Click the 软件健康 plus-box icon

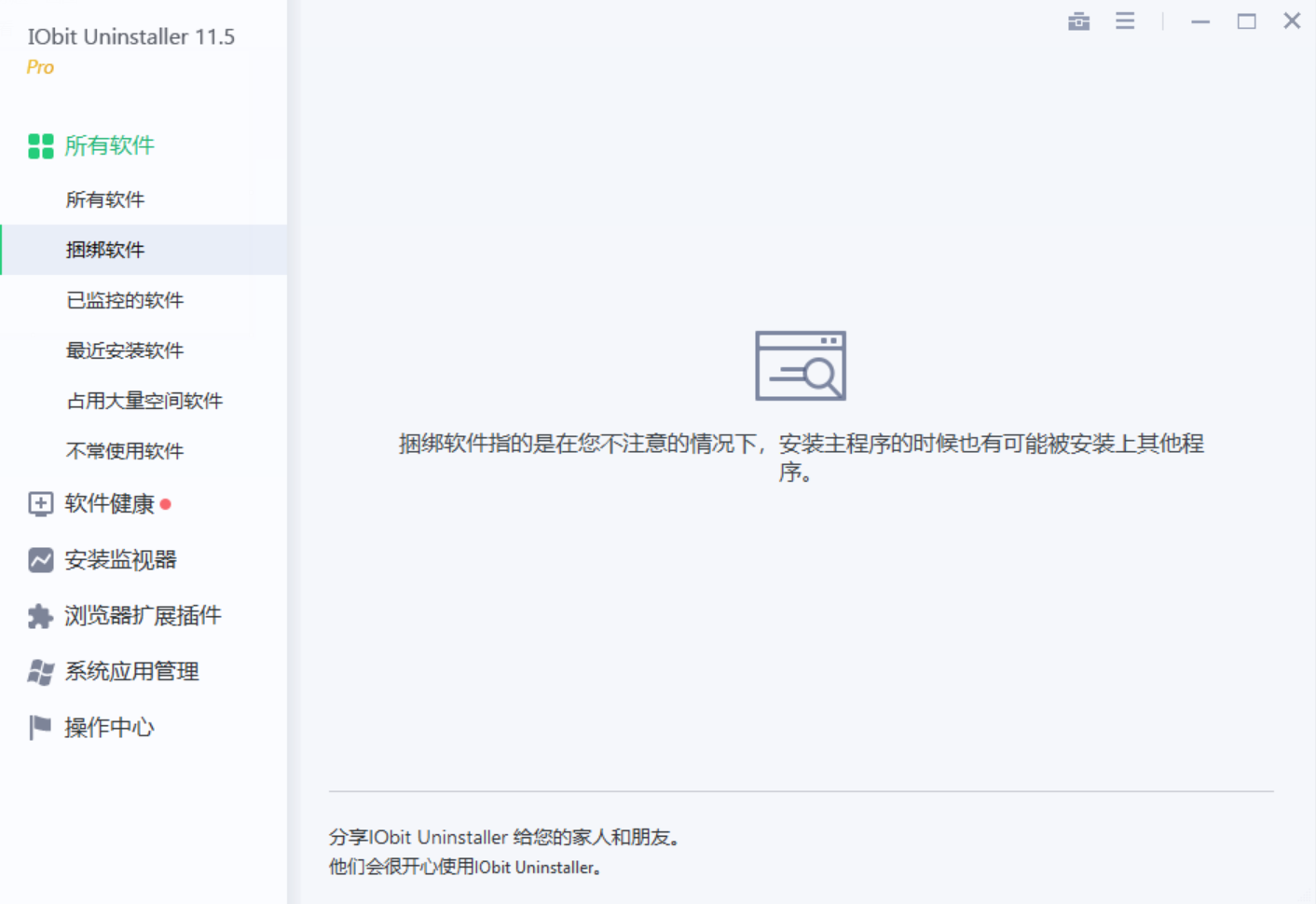pos(40,504)
